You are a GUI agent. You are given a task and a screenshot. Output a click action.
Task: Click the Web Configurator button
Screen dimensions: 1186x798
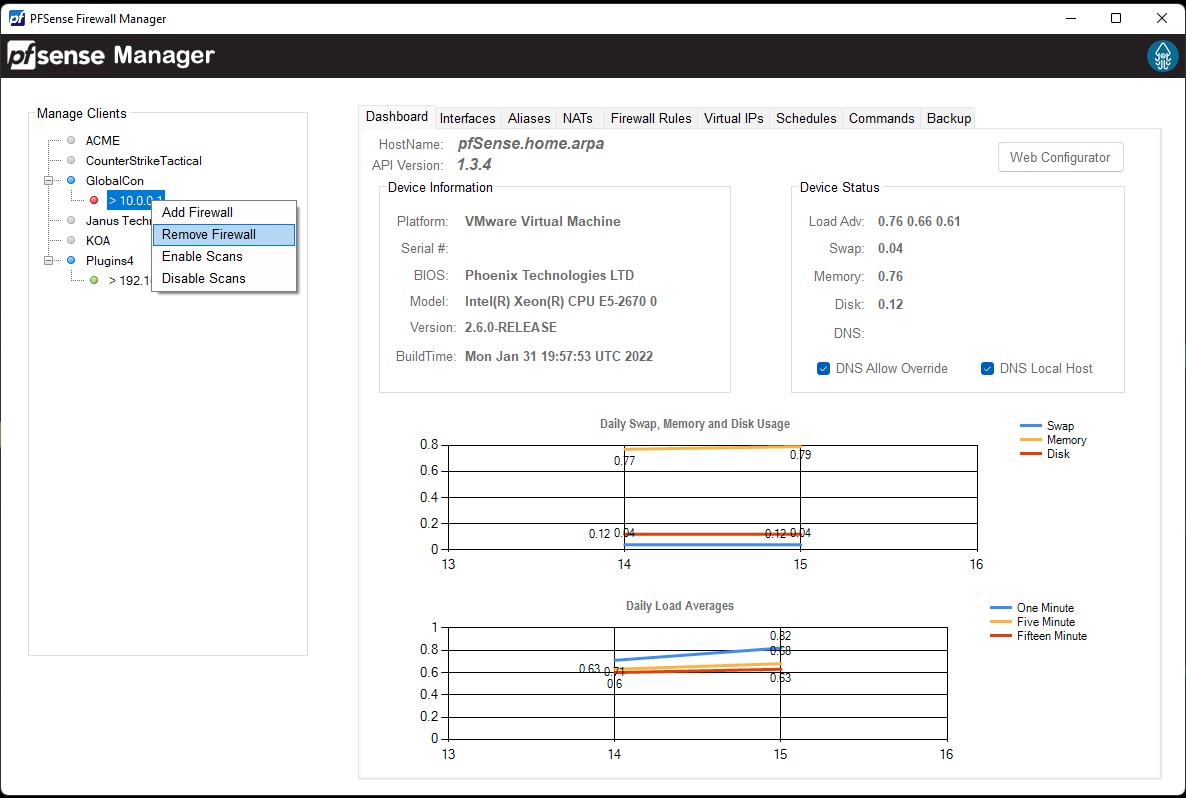point(1060,157)
